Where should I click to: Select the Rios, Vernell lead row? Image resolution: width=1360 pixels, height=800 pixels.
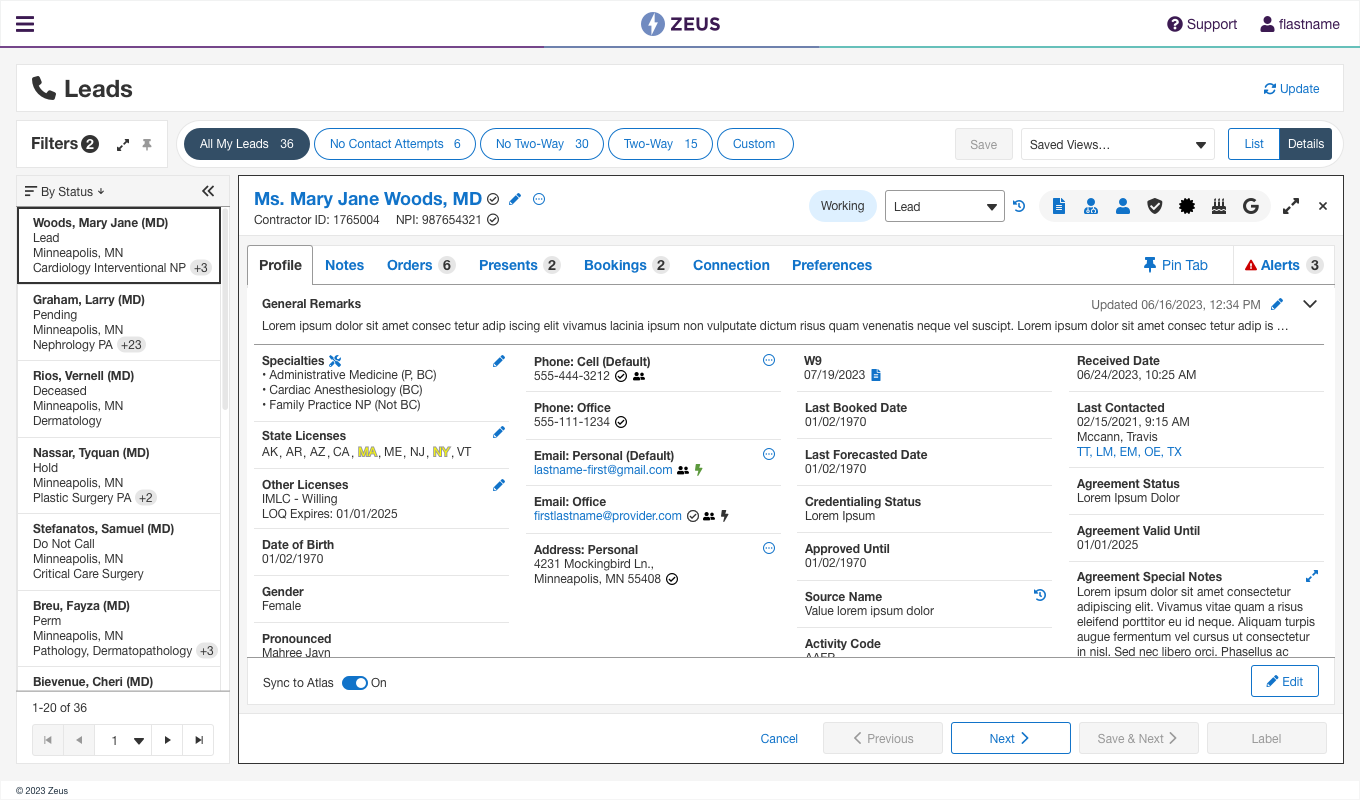(x=119, y=398)
